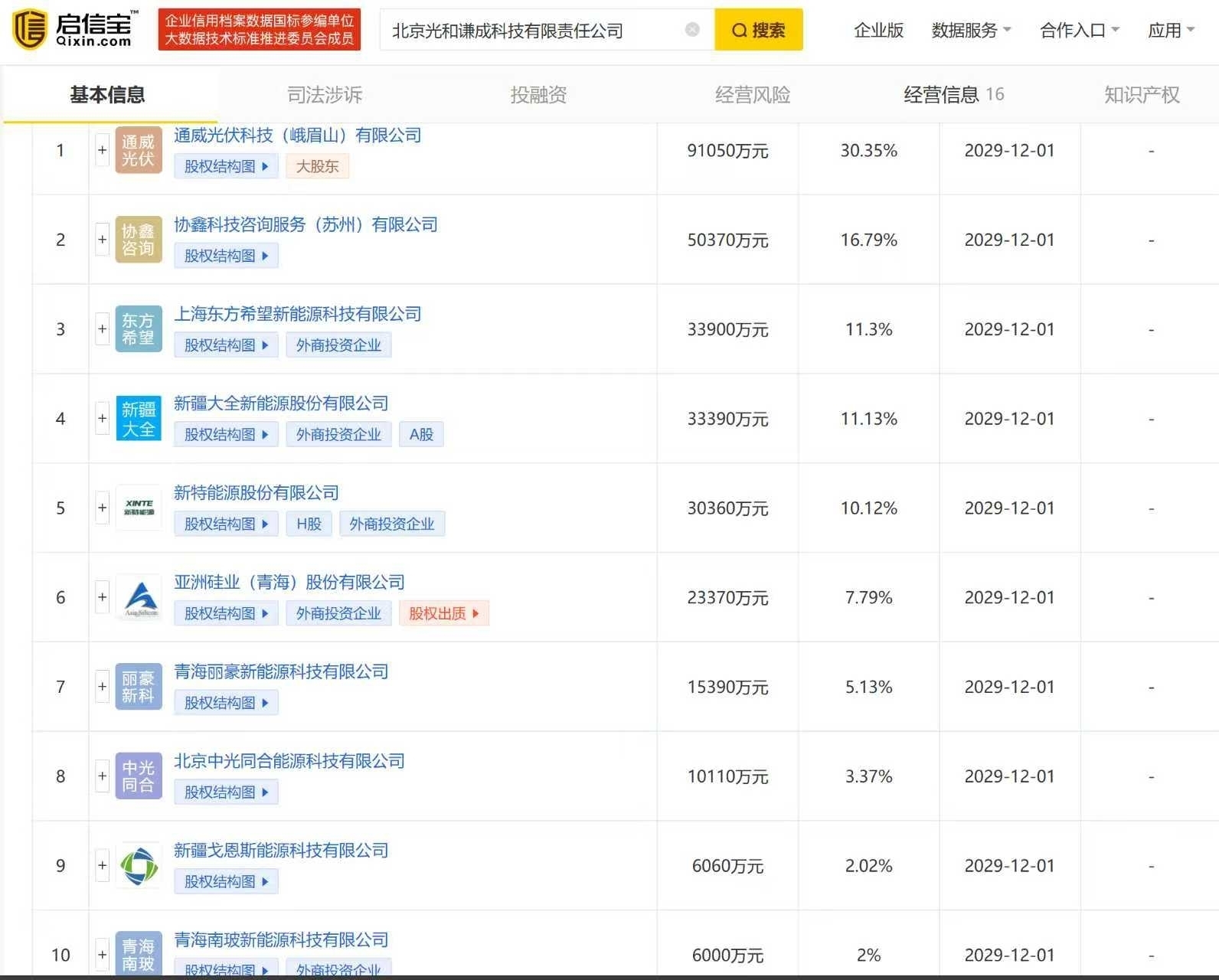Viewport: 1219px width, 980px height.
Task: Expand the 合作入口 dropdown
Action: point(1080,31)
